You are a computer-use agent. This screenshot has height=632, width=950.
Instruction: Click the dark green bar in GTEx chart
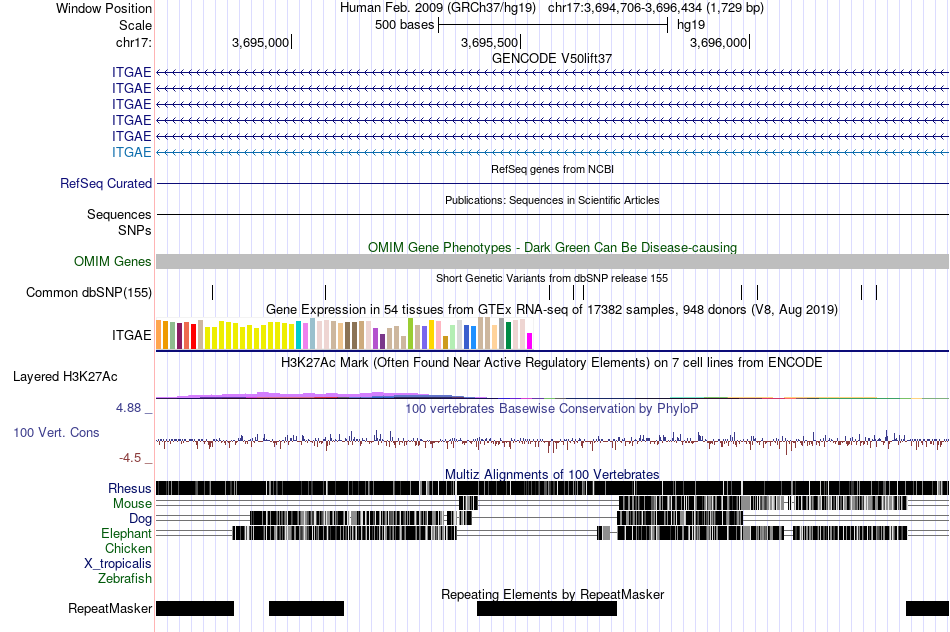click(x=509, y=335)
